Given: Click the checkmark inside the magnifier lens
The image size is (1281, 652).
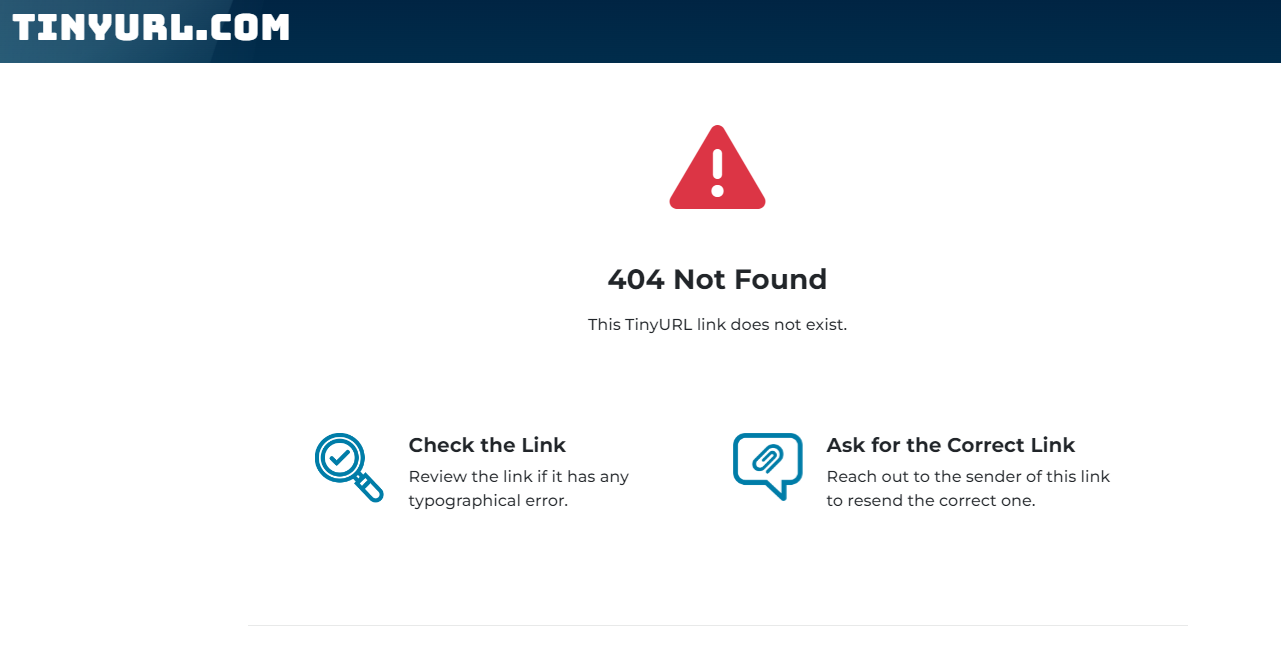Looking at the screenshot, I should 340,458.
